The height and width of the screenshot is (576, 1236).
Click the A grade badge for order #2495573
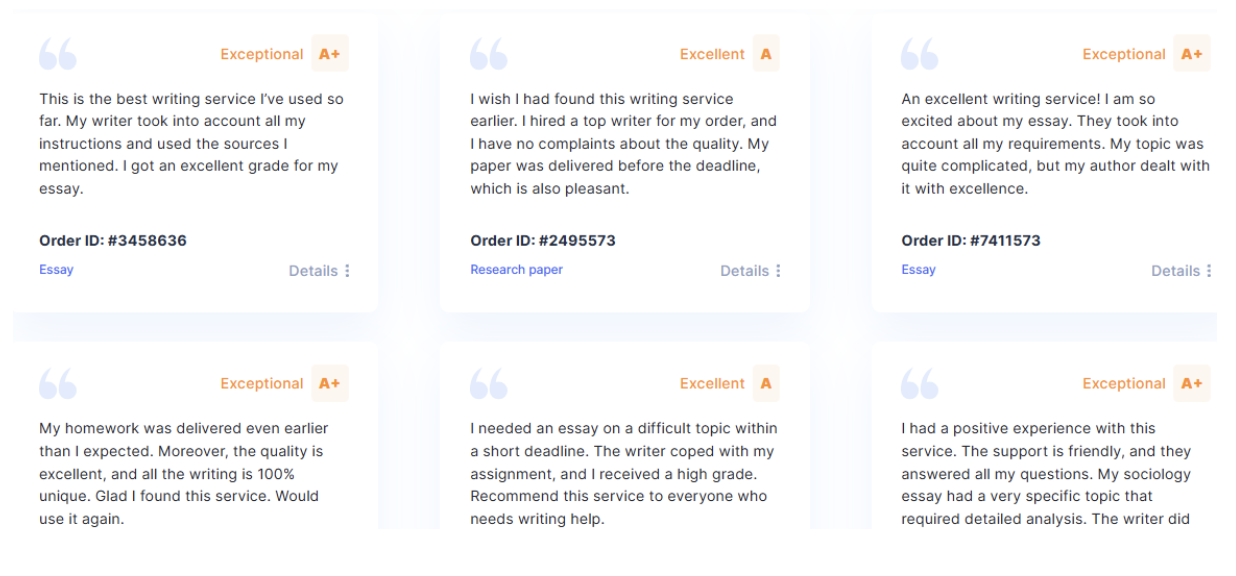[766, 54]
